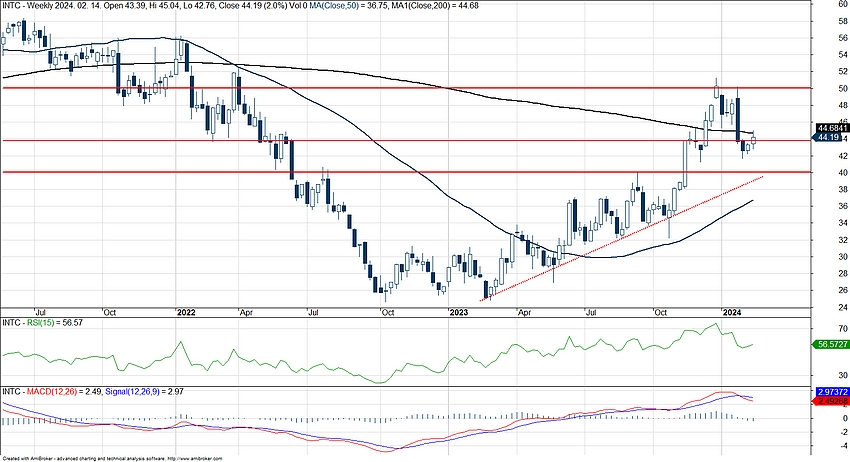Click the 2022 label on the time axis

(186, 312)
